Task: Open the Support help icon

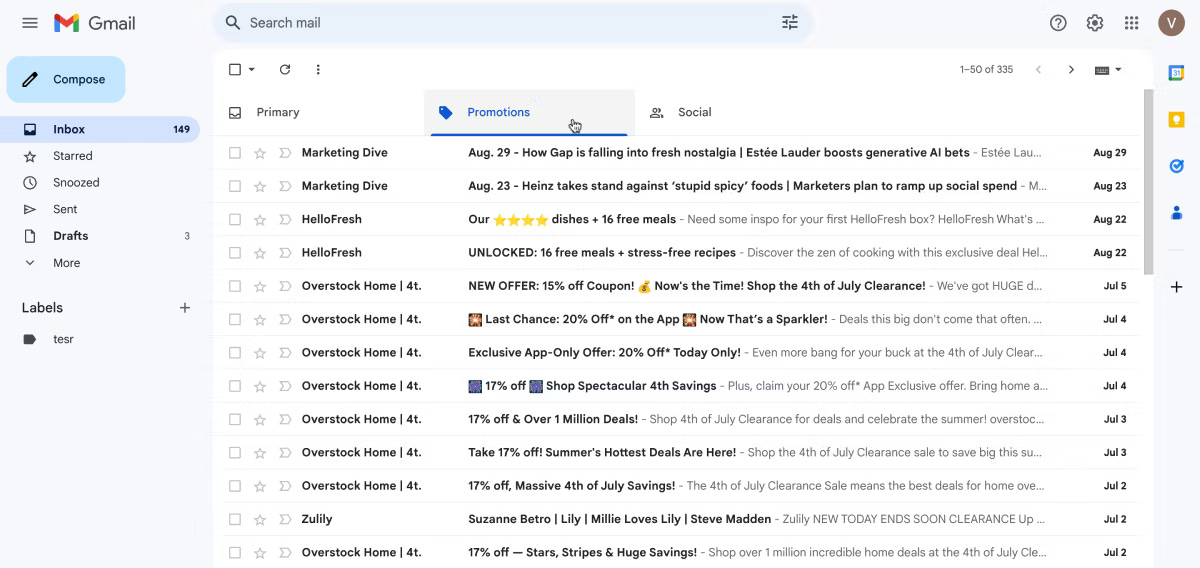Action: [1058, 23]
